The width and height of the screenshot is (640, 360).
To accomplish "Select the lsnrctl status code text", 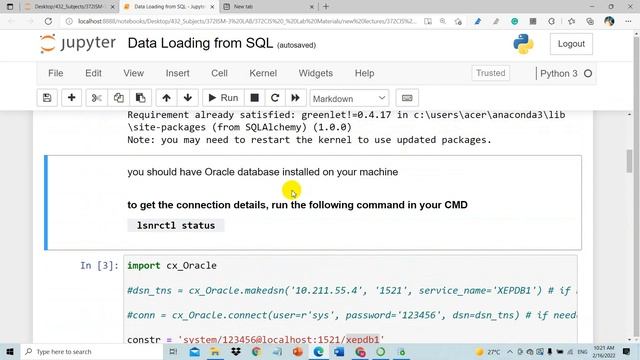I will click(x=176, y=225).
